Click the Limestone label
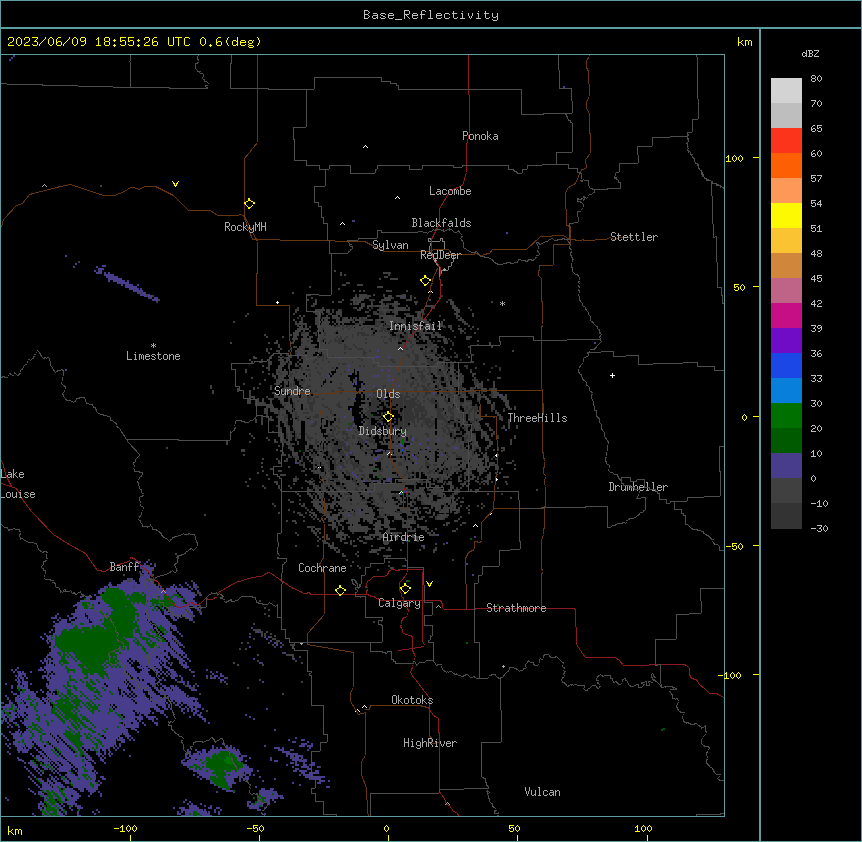This screenshot has height=842, width=862. 153,356
